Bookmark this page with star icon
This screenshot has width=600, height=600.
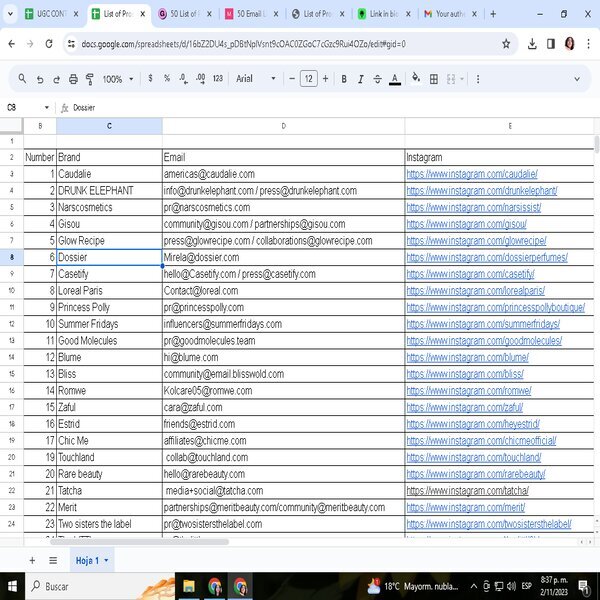pyautogui.click(x=506, y=44)
